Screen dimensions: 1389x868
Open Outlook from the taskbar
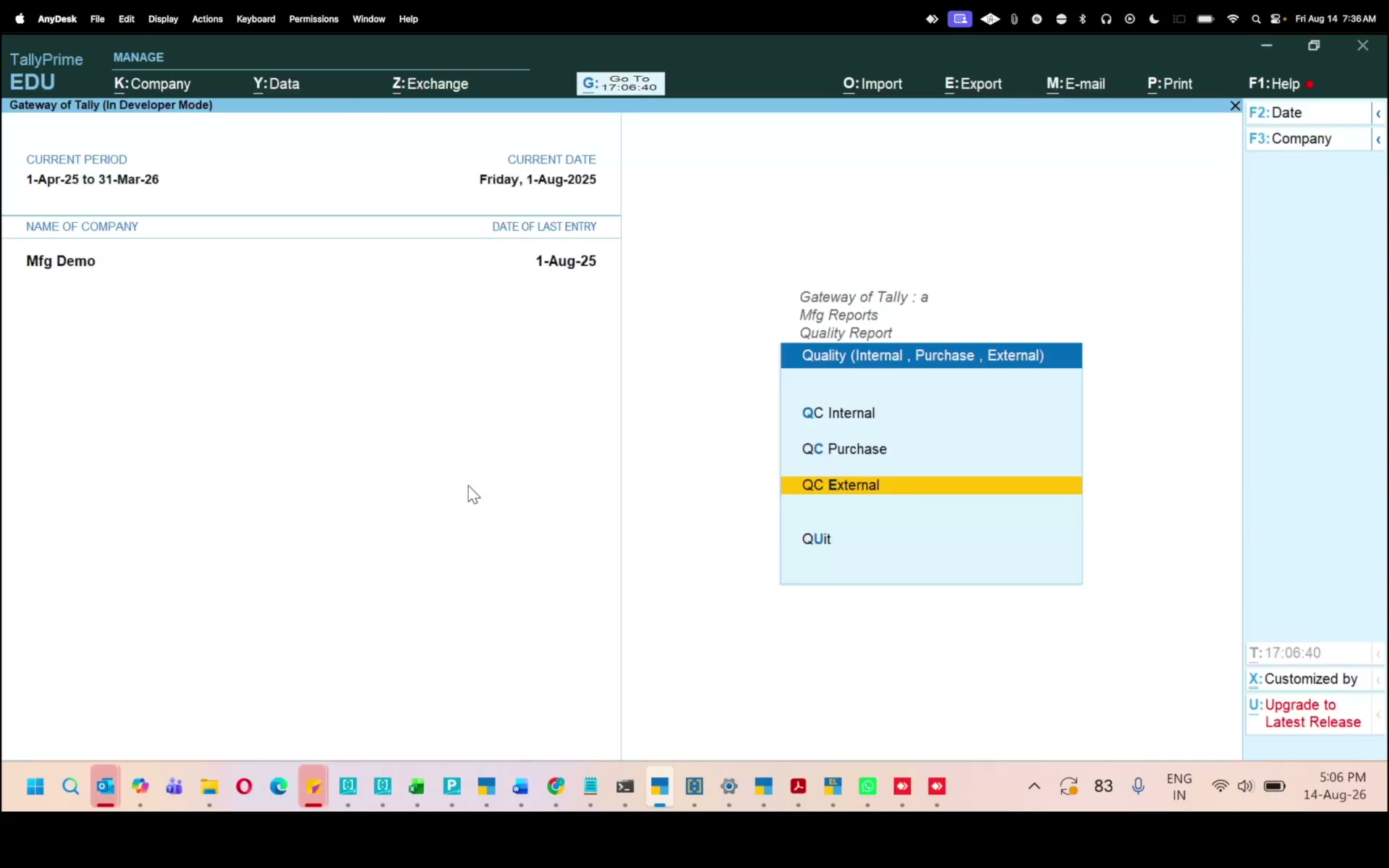[x=106, y=786]
